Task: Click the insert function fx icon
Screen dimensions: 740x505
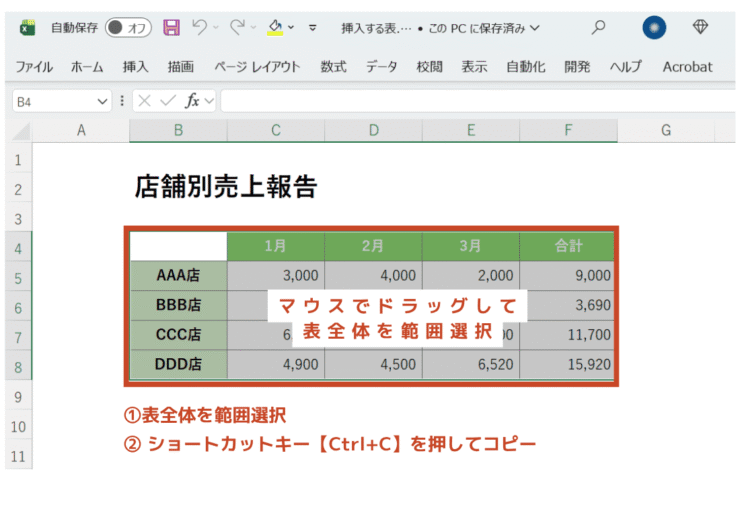Action: tap(192, 101)
